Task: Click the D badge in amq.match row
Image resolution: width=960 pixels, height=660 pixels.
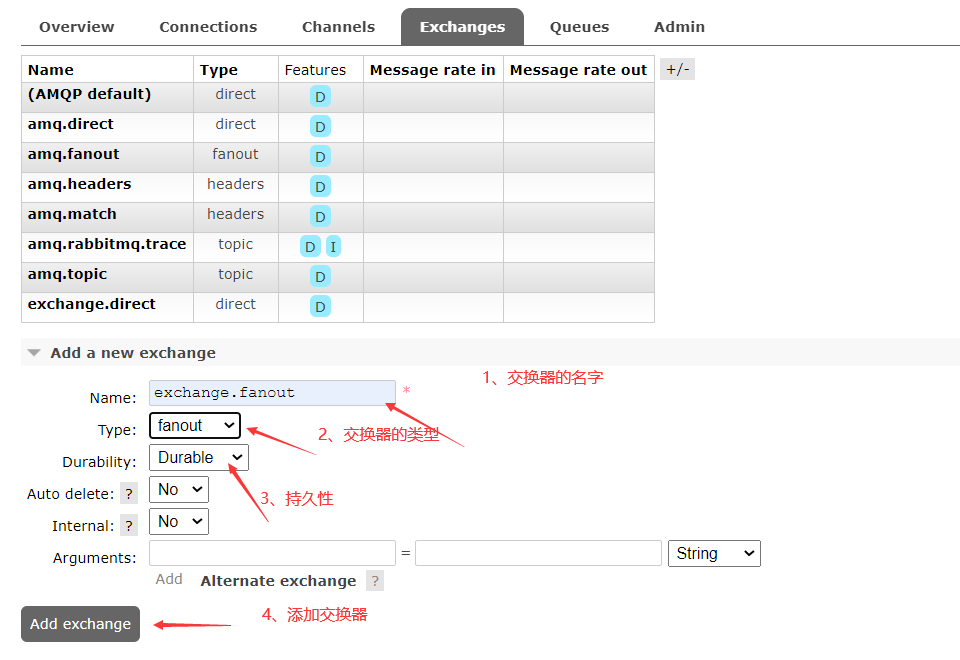Action: [320, 217]
